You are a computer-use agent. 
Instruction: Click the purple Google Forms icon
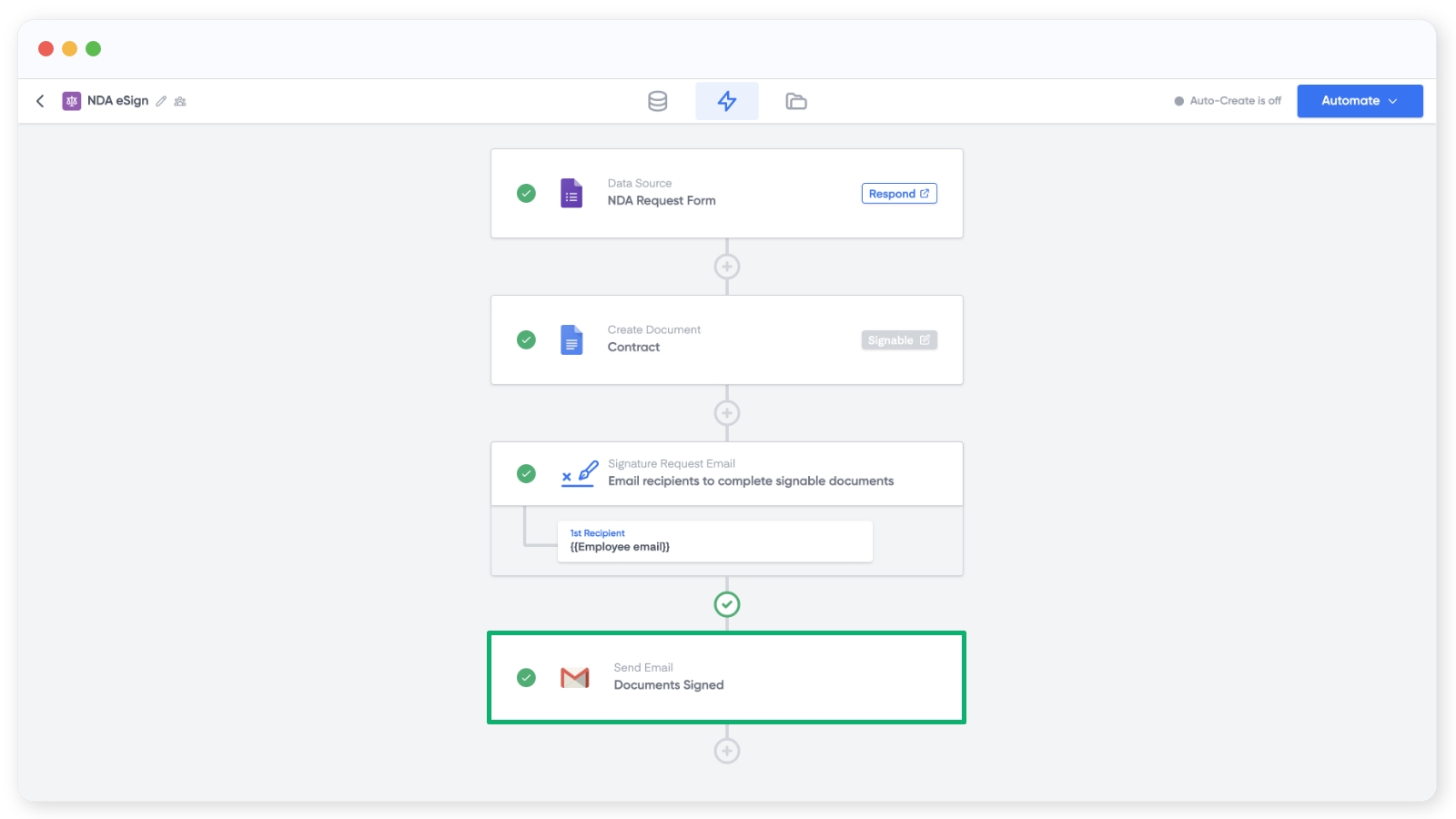(x=571, y=193)
